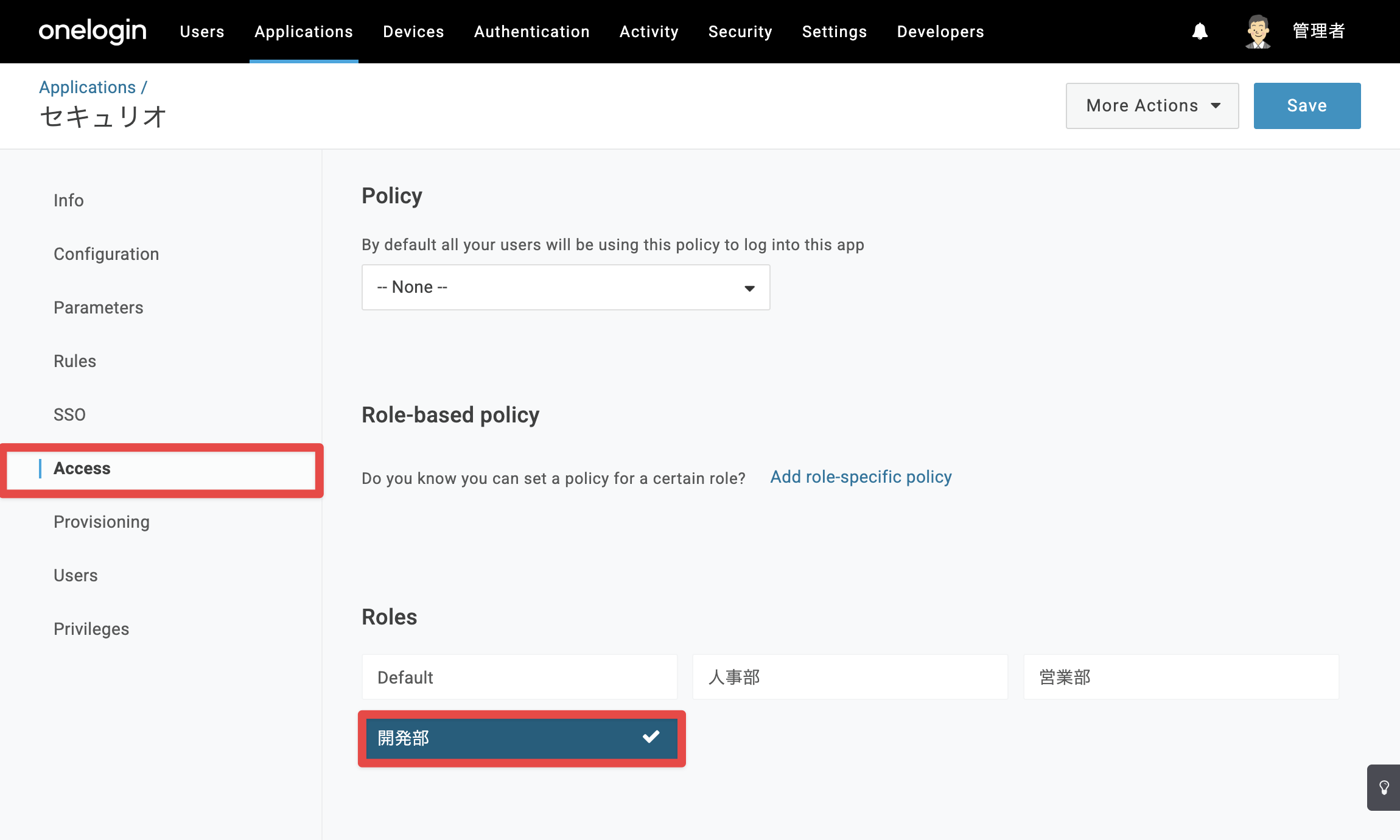Viewport: 1400px width, 840px height.
Task: Toggle the Default role
Action: pos(519,677)
